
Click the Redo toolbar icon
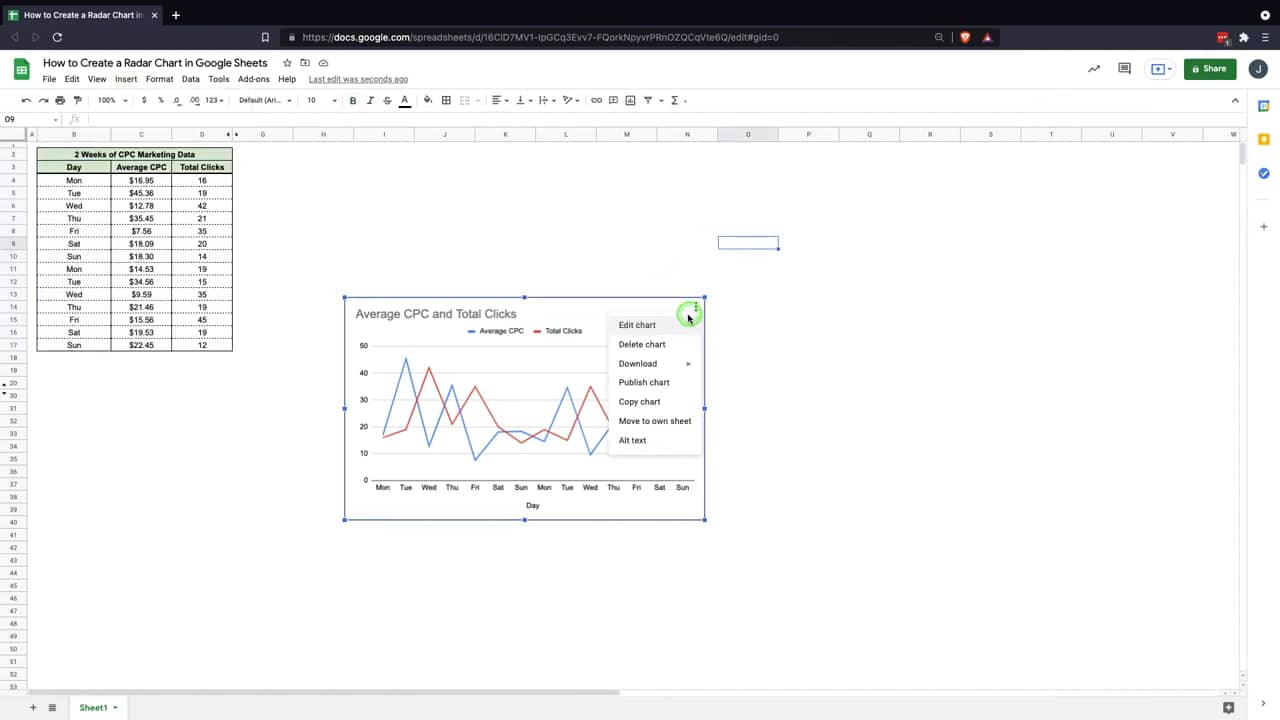tap(43, 100)
